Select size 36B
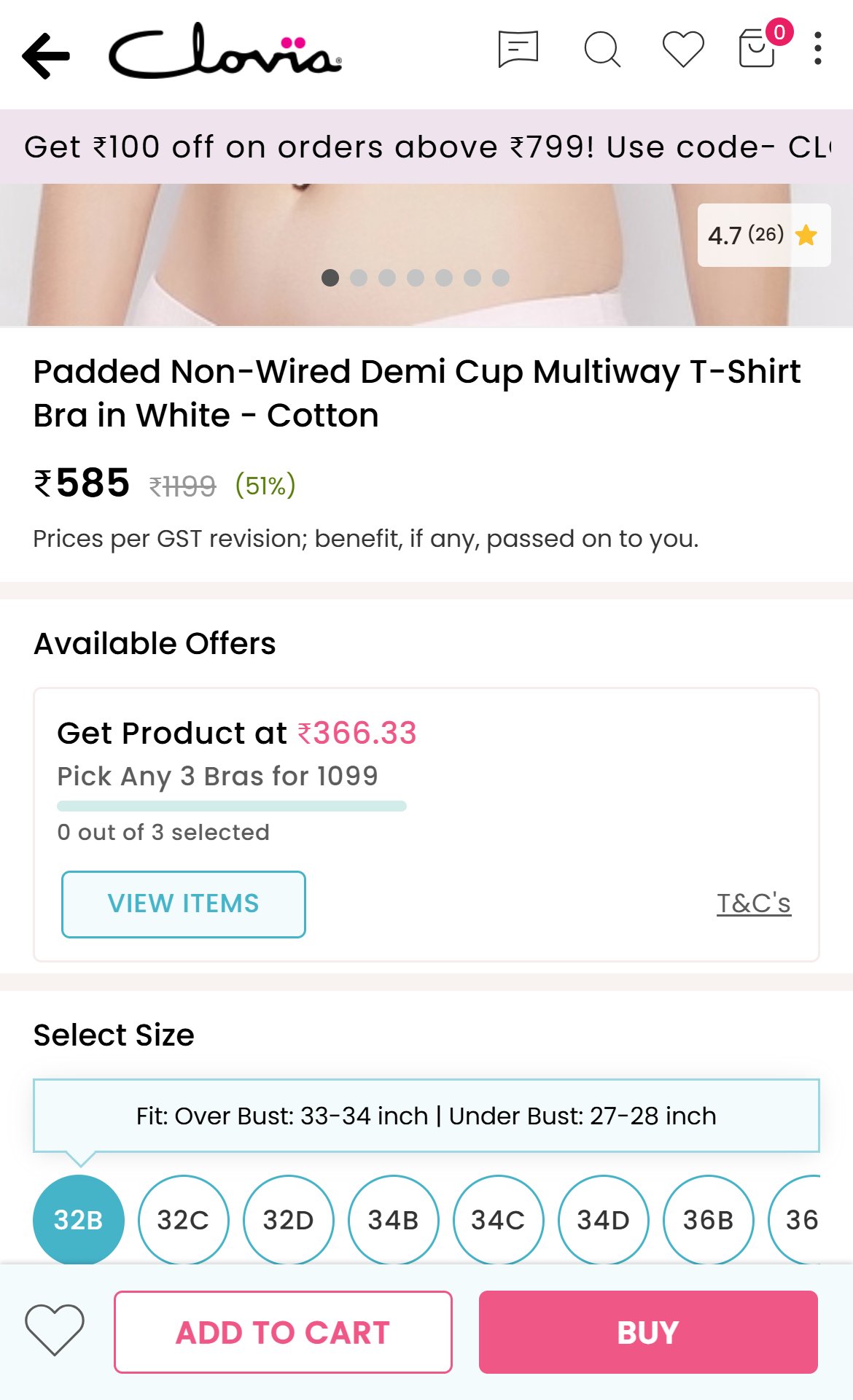 click(708, 1220)
